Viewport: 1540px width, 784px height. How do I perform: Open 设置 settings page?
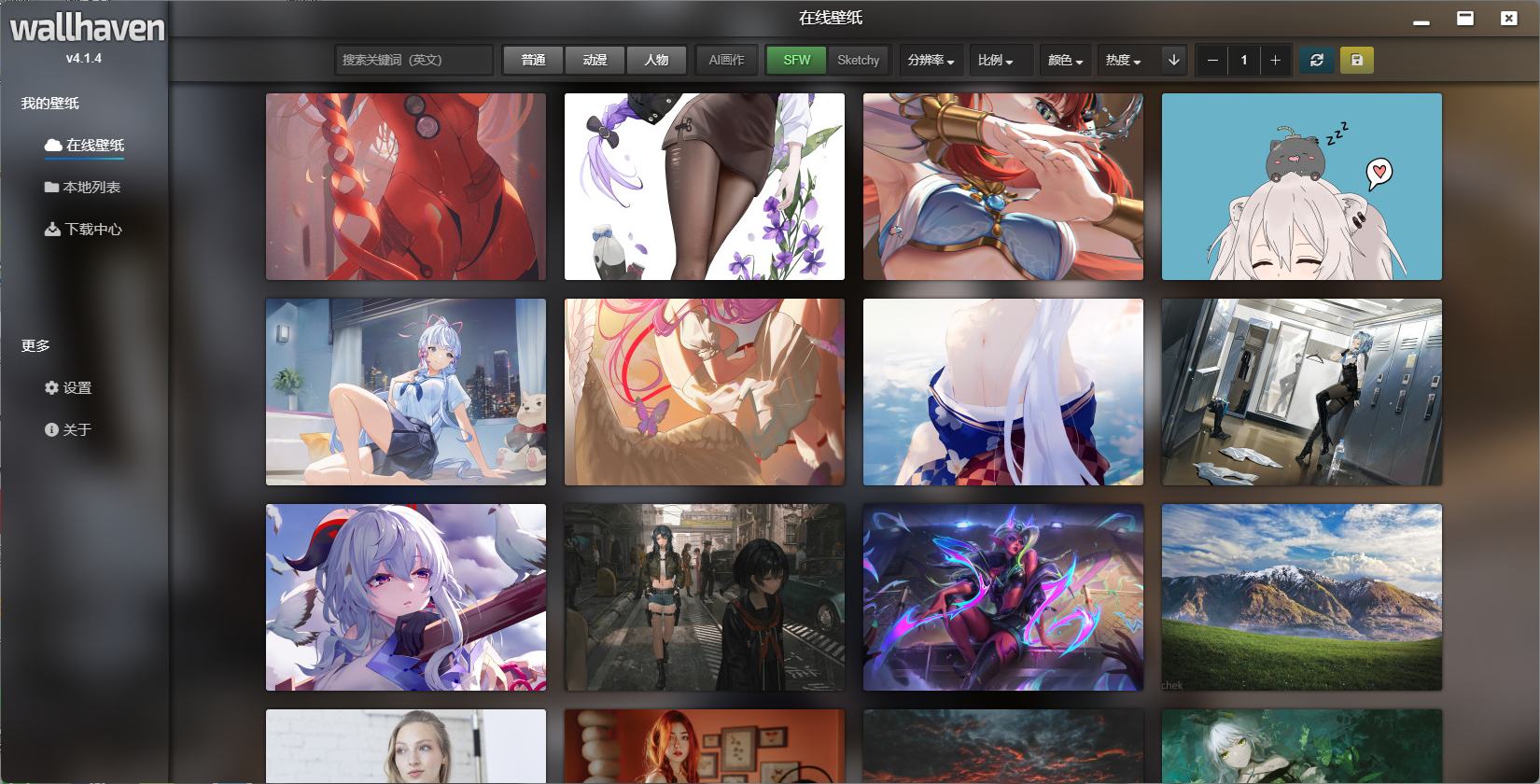point(68,388)
